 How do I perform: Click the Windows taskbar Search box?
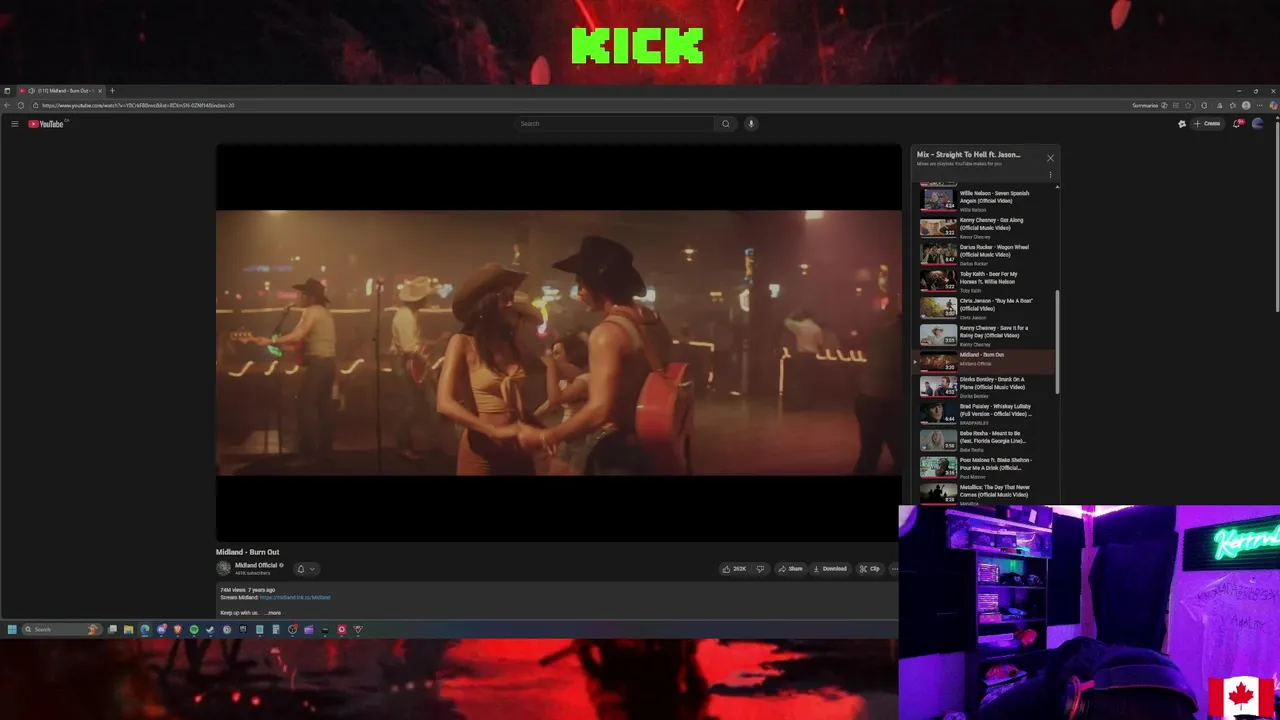[62, 630]
